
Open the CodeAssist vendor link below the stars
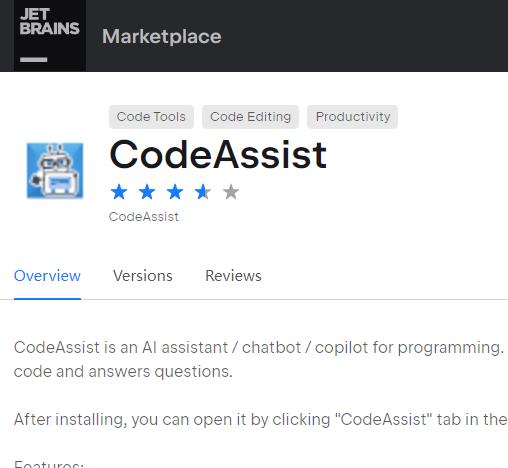click(144, 217)
